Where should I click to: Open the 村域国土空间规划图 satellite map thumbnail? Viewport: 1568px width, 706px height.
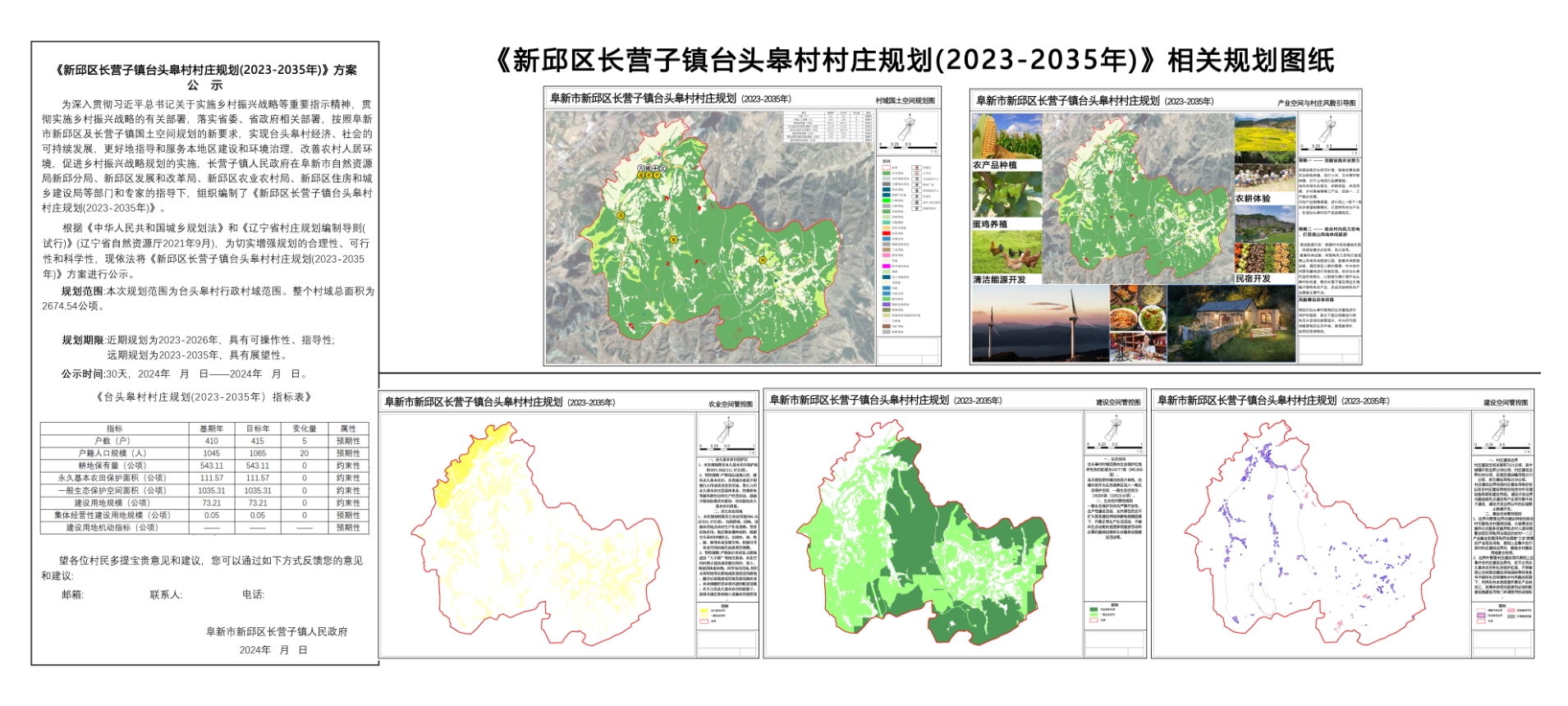coord(711,236)
